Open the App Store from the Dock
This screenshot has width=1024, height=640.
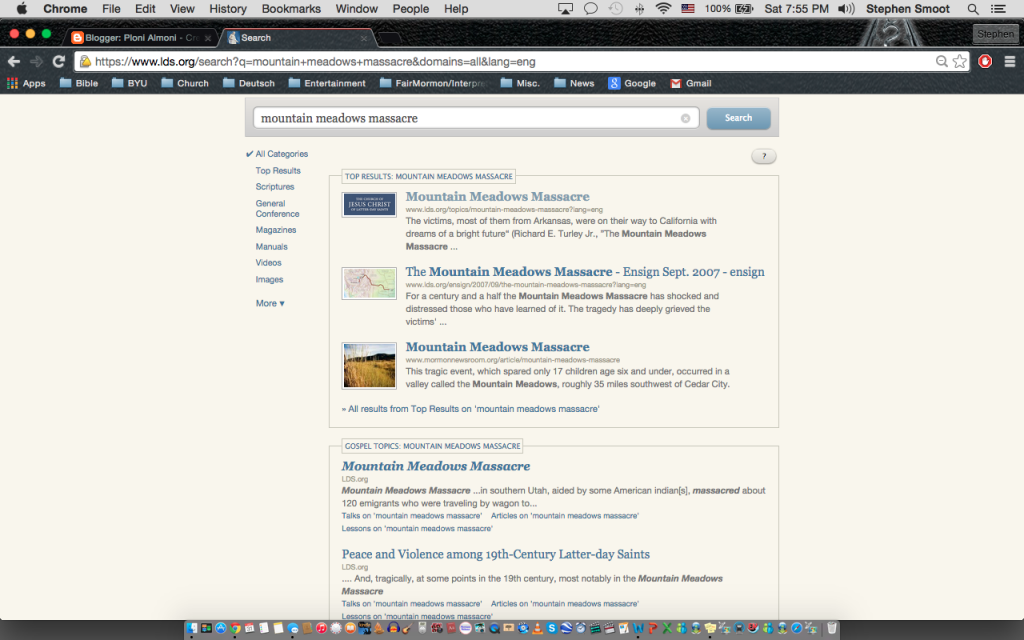[x=221, y=628]
